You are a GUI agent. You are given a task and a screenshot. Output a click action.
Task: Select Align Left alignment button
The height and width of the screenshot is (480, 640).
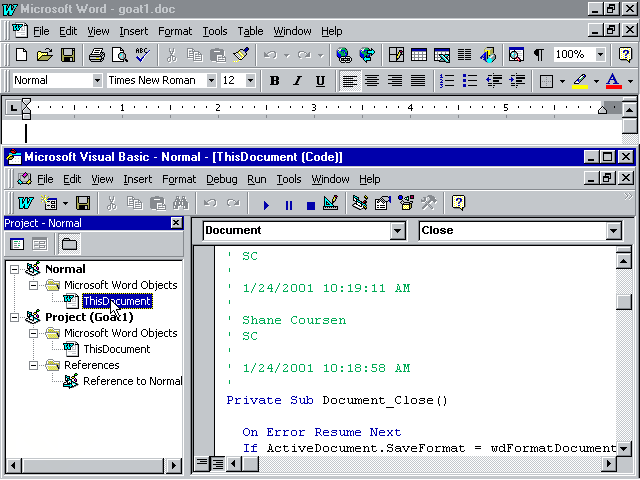(349, 80)
